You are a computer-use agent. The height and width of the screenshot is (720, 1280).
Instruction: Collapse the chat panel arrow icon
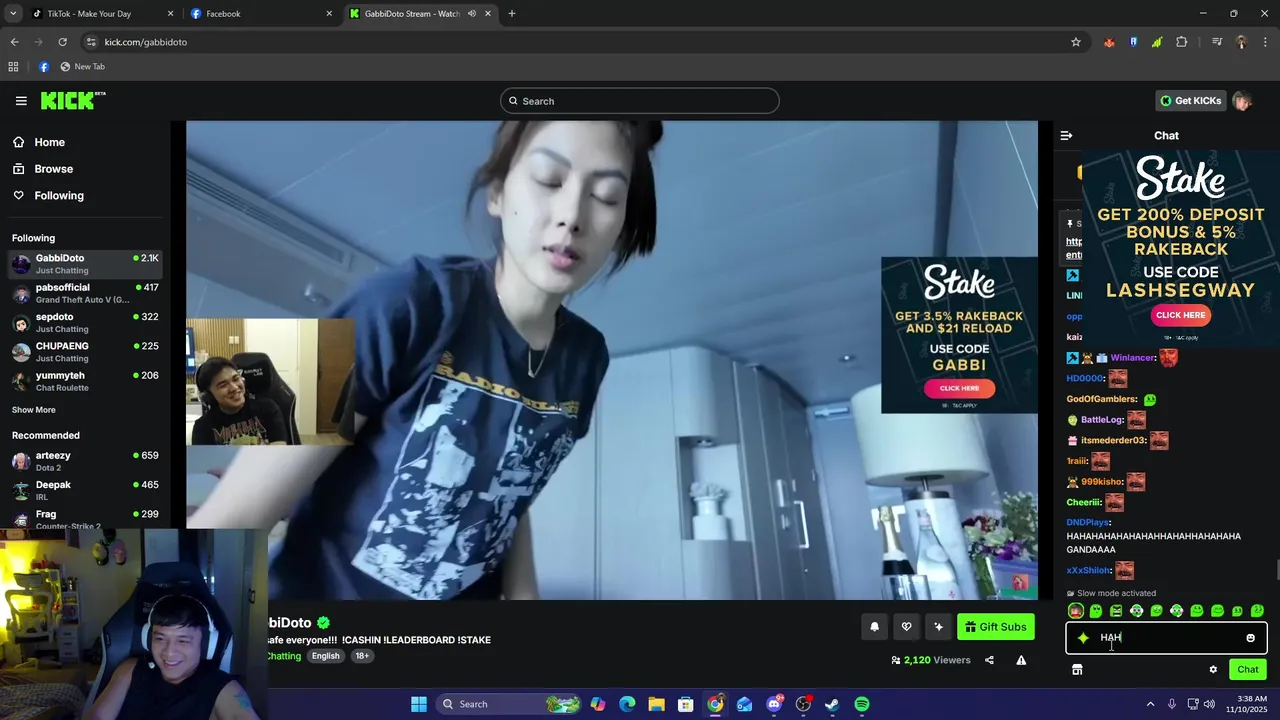click(x=1066, y=135)
